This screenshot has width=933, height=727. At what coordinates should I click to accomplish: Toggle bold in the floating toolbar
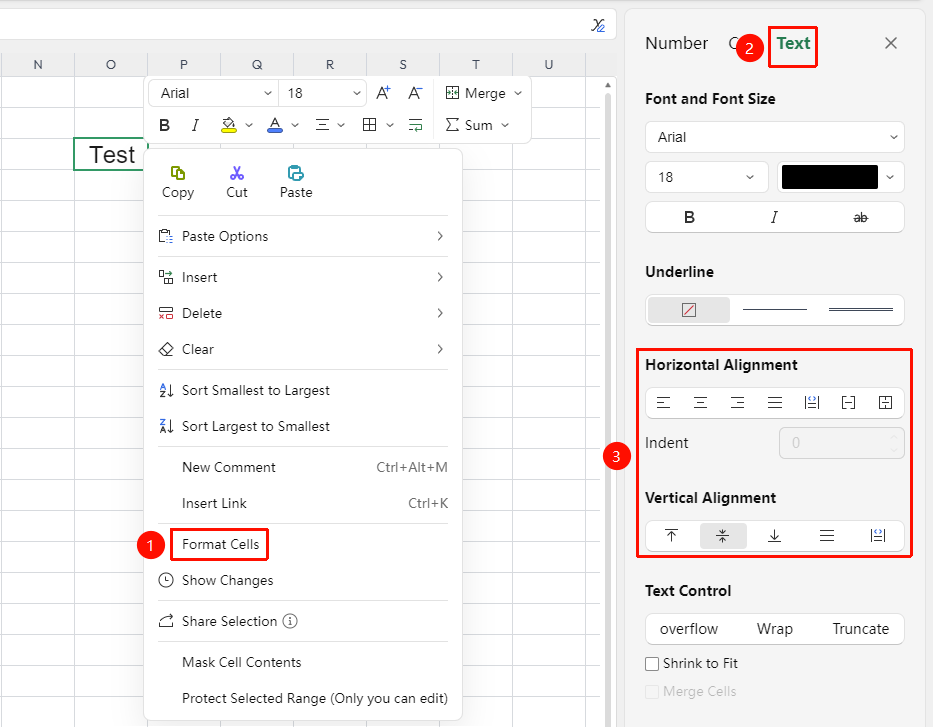pyautogui.click(x=165, y=125)
